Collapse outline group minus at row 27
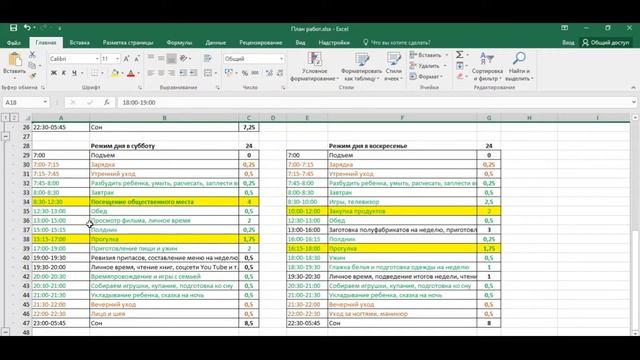640x360 pixels. pyautogui.click(x=6, y=137)
